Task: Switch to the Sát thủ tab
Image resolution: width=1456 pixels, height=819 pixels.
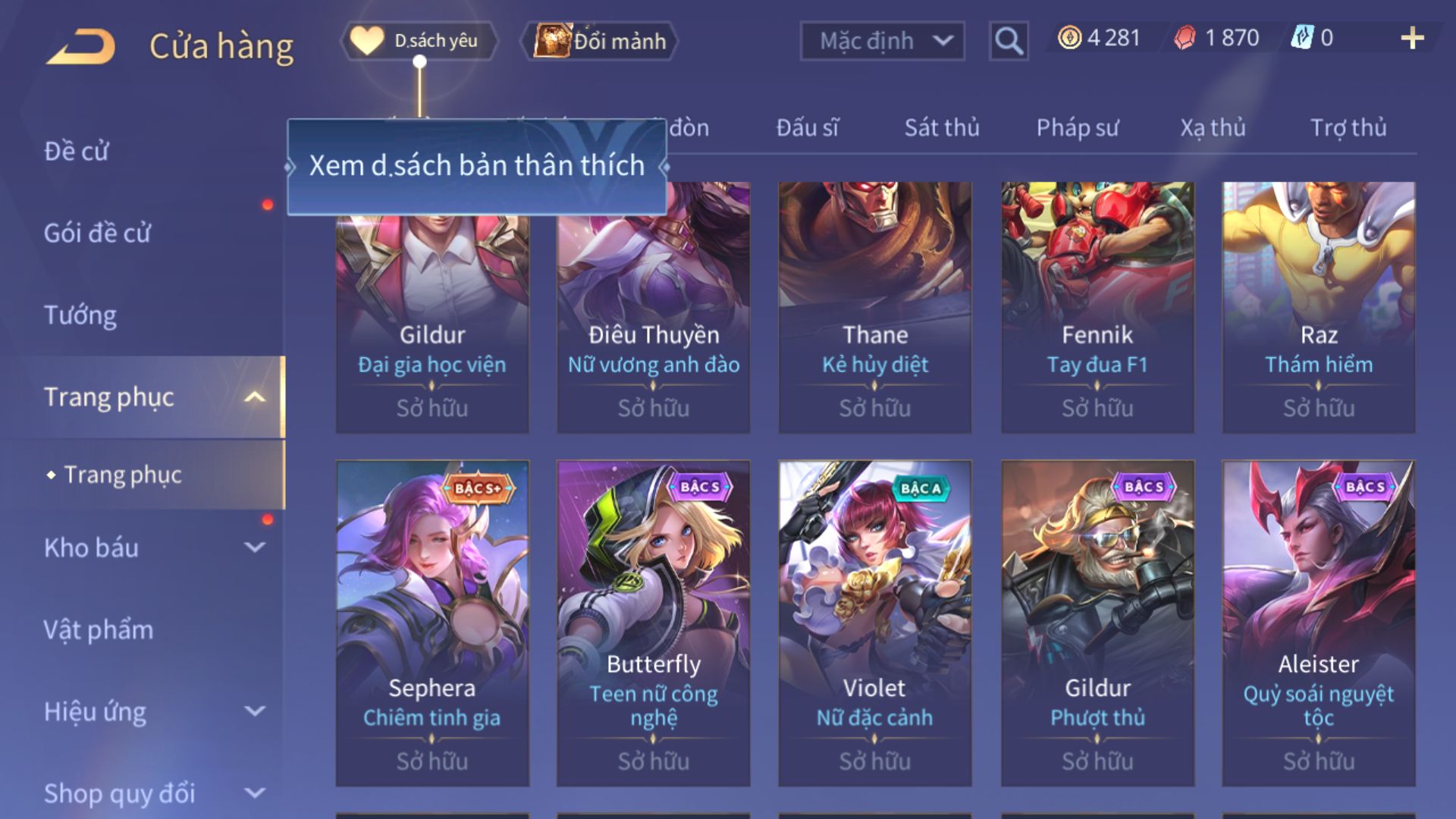Action: (942, 127)
